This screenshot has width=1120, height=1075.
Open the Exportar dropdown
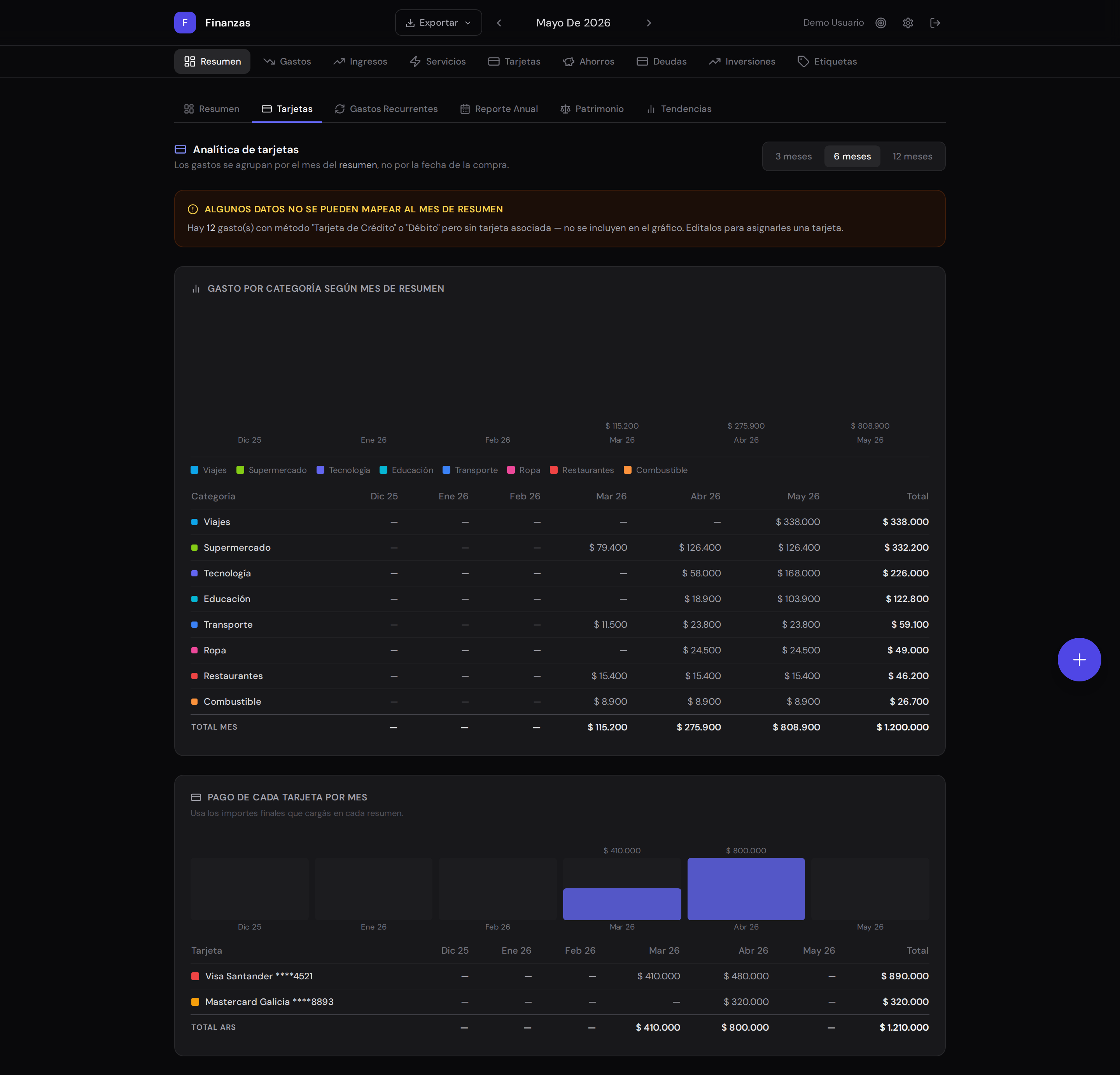pos(438,23)
